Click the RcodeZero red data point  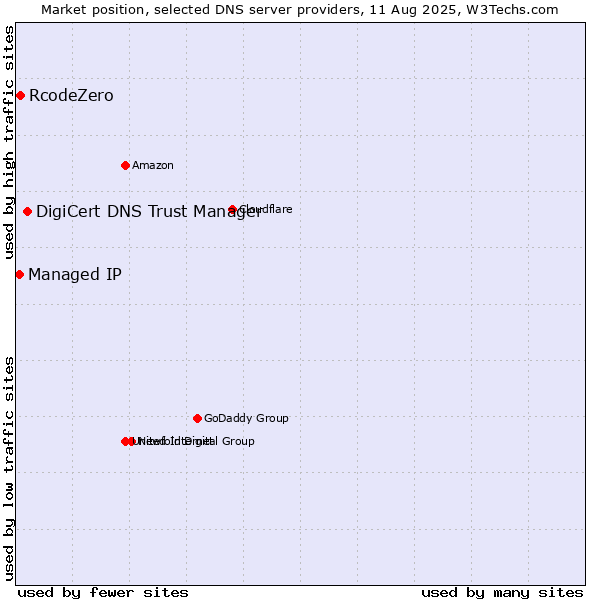pos(21,96)
